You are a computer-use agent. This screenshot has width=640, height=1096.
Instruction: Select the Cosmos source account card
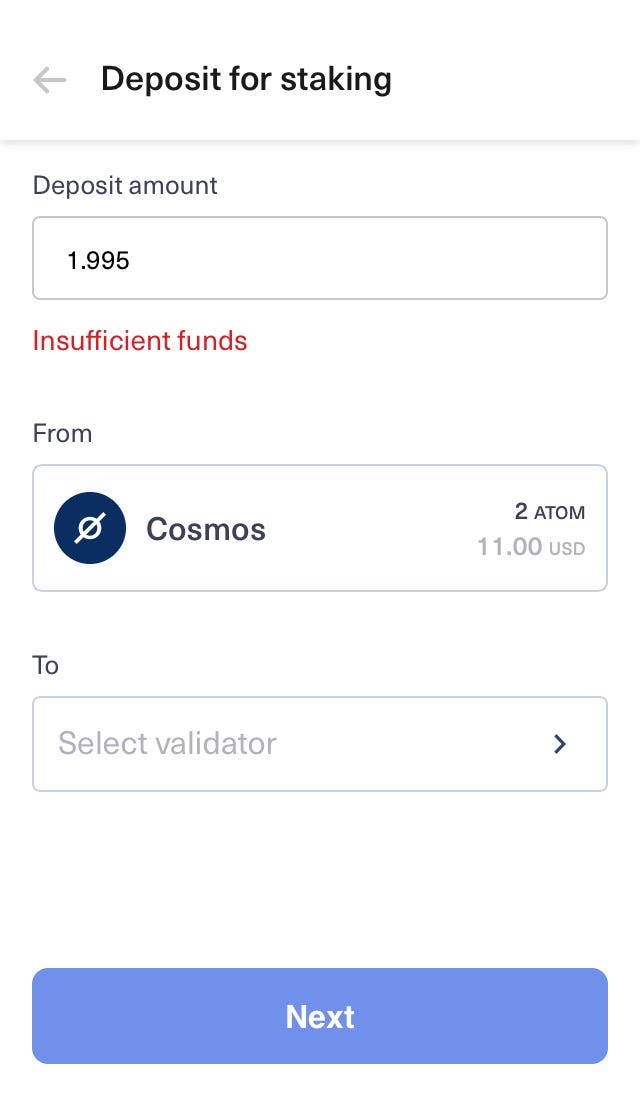pos(320,528)
